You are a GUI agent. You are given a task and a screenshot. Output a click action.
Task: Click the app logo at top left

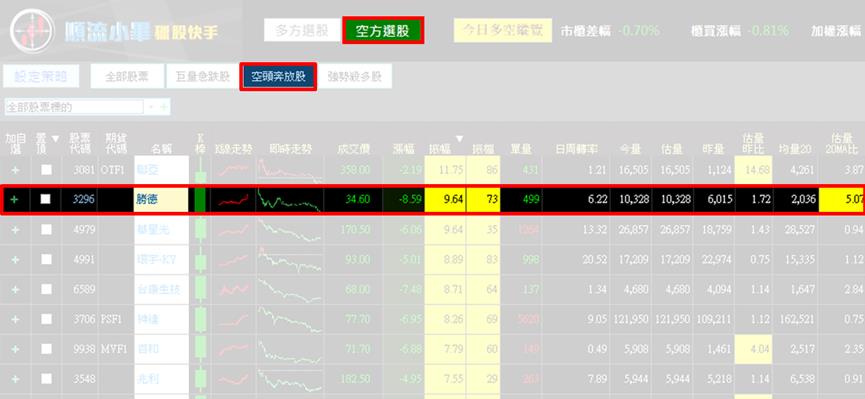point(33,30)
